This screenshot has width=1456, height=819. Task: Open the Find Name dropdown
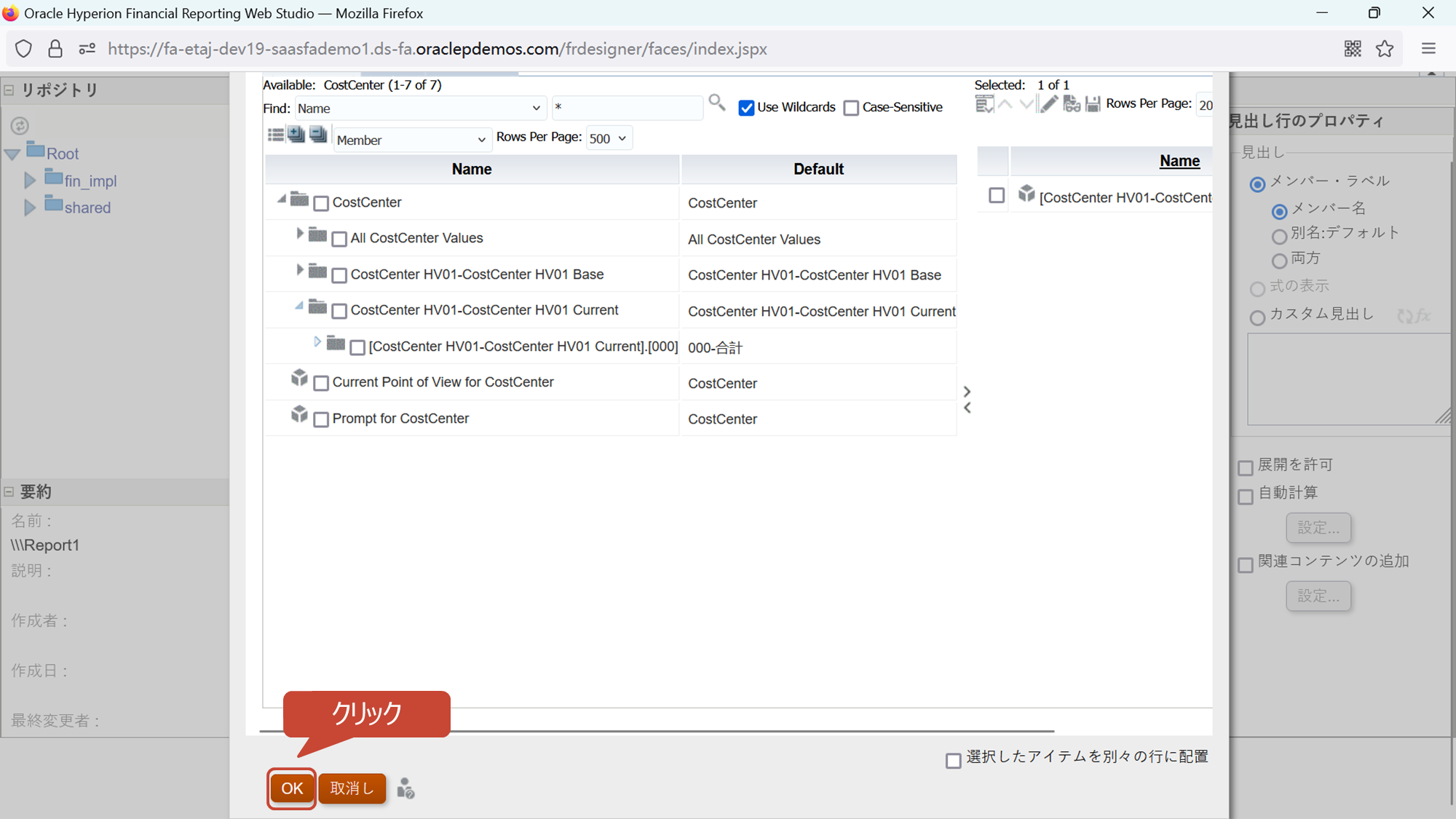tap(420, 108)
